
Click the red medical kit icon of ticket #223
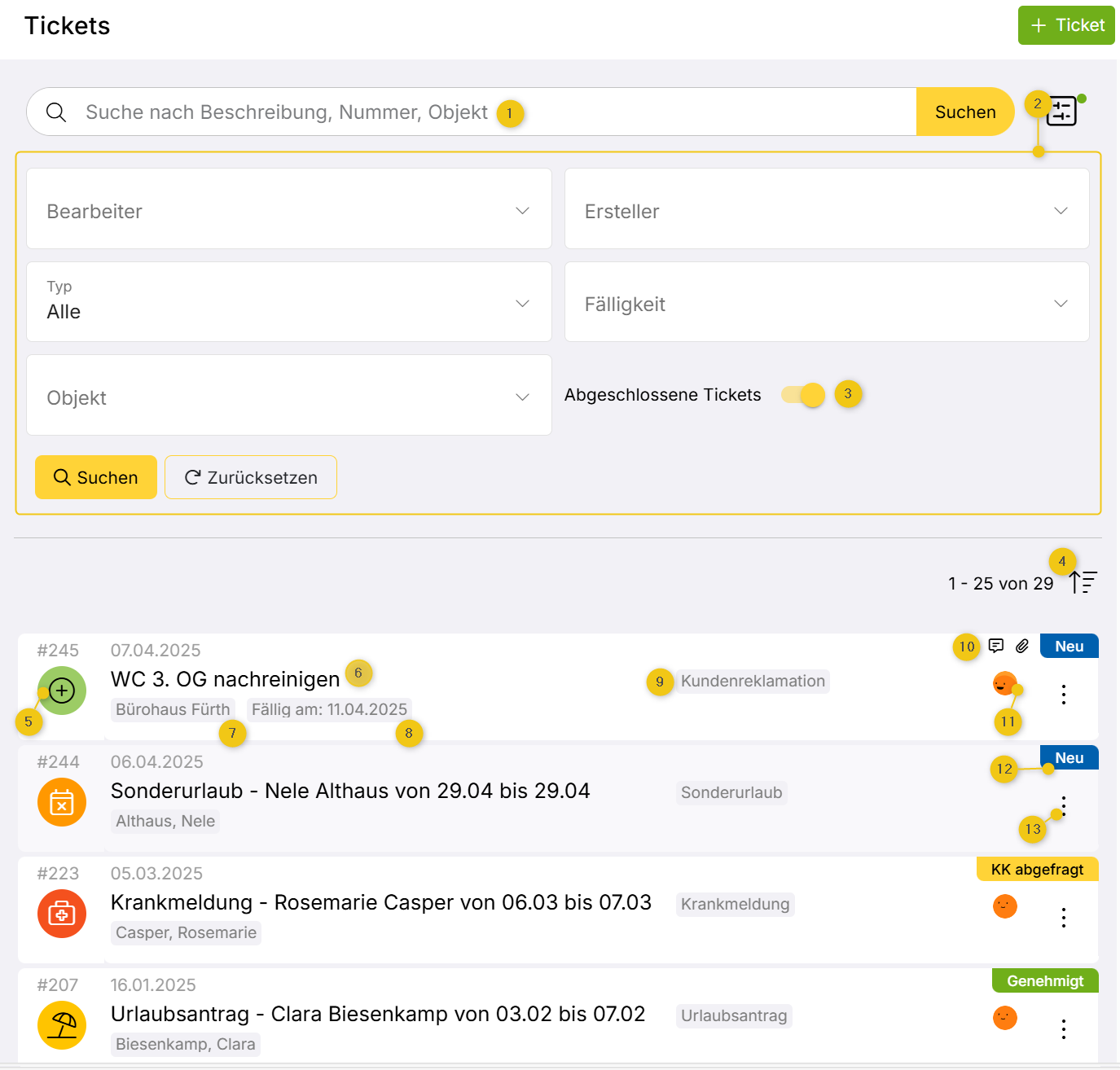[x=62, y=914]
